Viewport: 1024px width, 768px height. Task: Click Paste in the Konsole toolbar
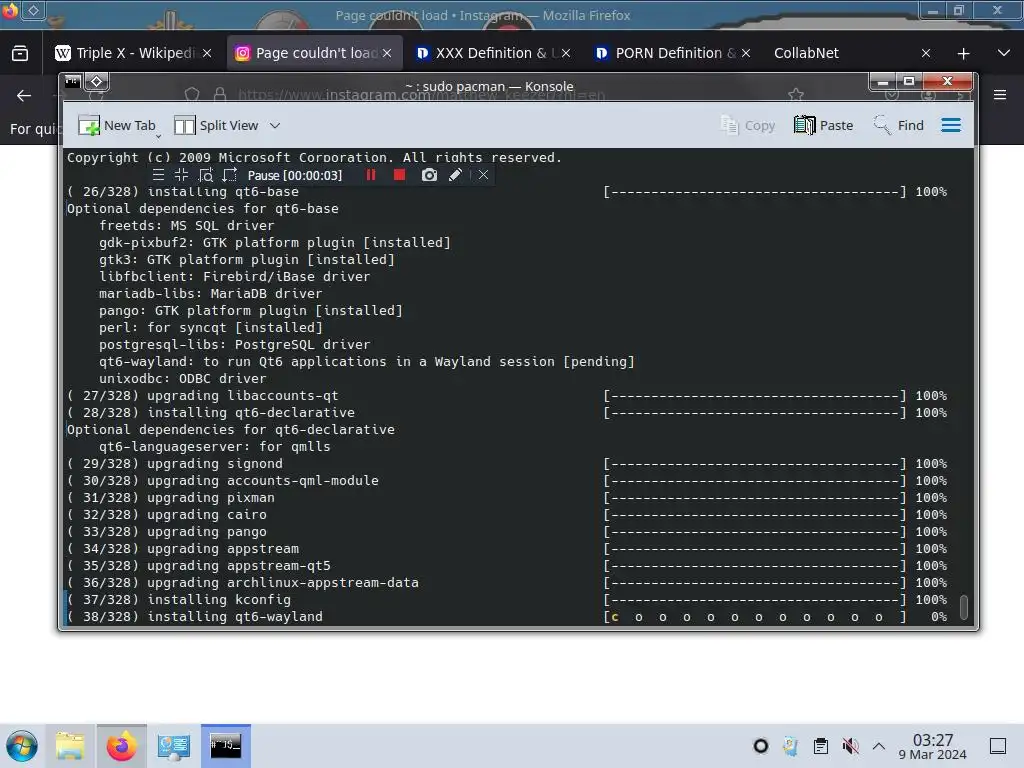tap(824, 125)
